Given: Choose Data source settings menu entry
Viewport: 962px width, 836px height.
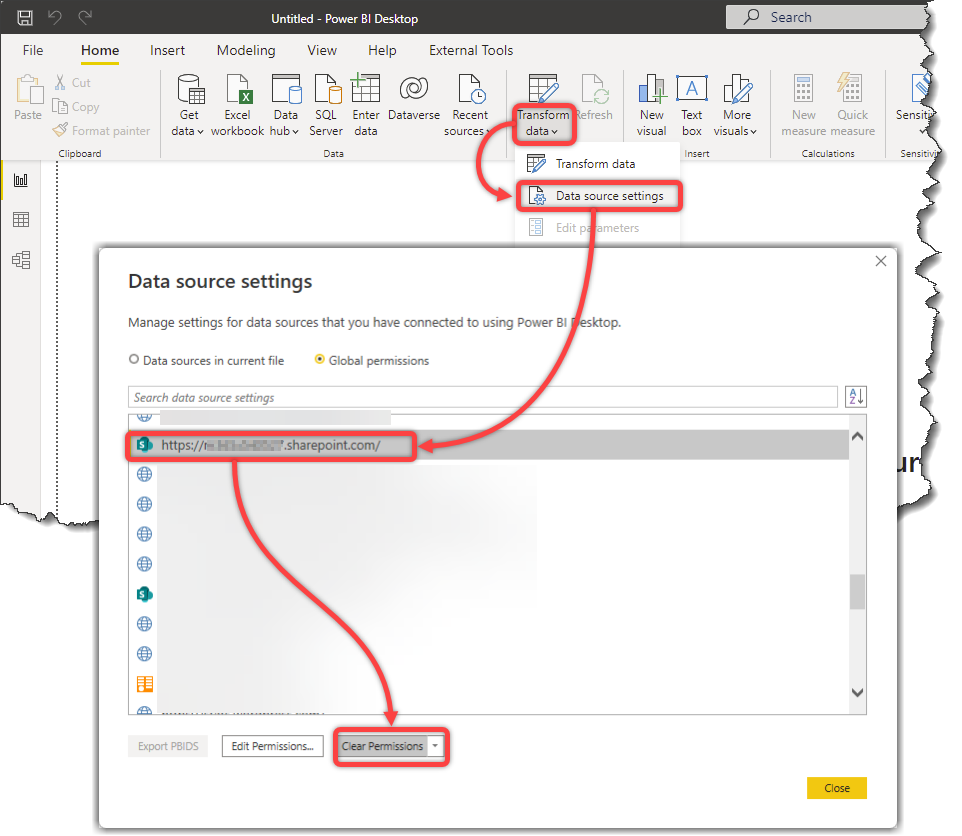Looking at the screenshot, I should [x=599, y=196].
